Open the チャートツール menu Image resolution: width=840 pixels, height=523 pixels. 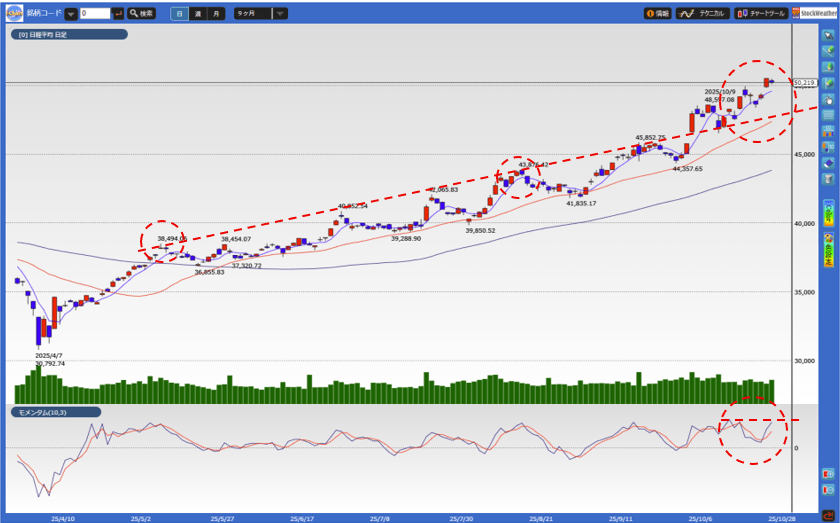[762, 14]
